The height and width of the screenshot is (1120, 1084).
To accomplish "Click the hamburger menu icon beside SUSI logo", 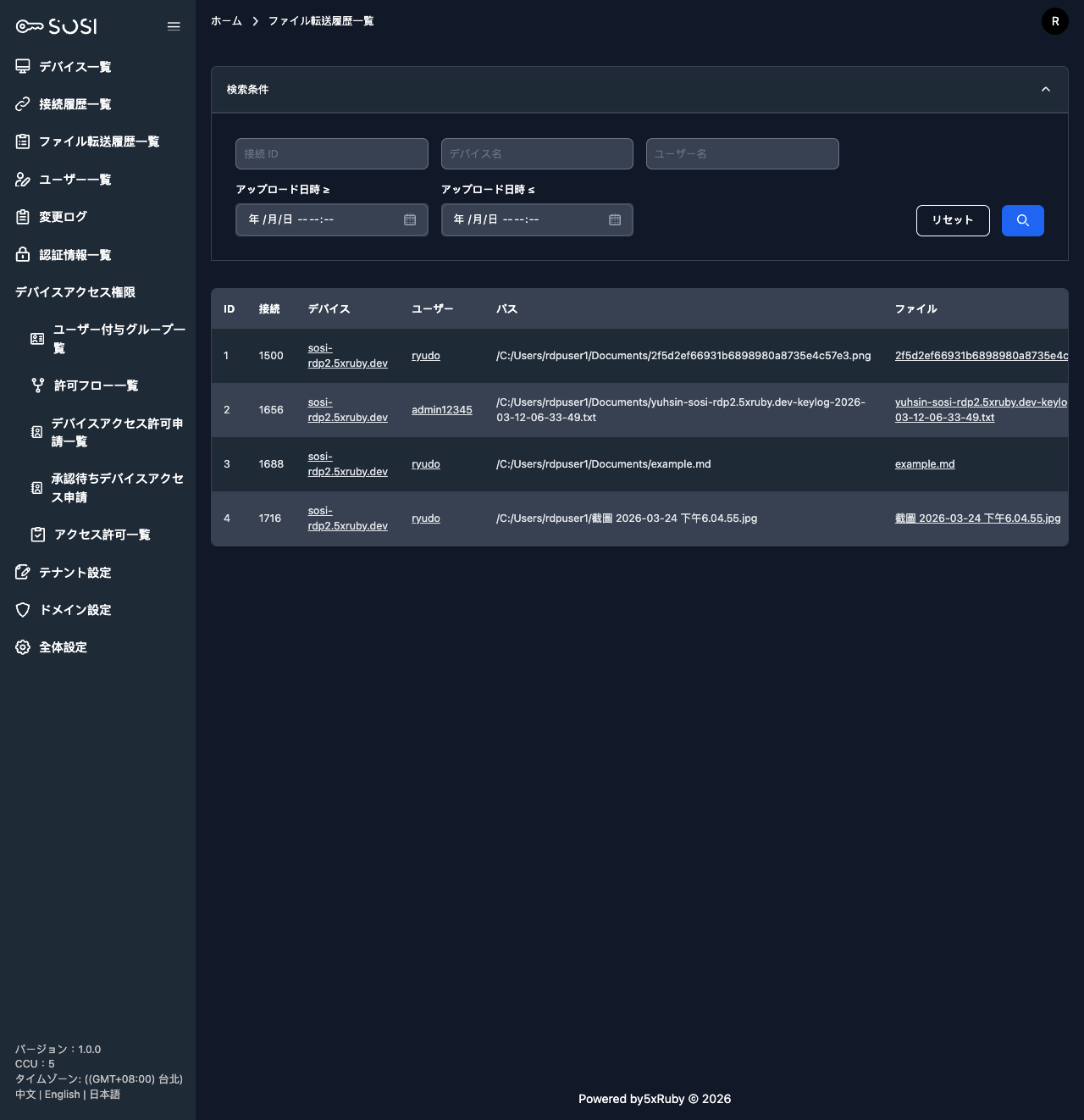I will click(x=174, y=26).
